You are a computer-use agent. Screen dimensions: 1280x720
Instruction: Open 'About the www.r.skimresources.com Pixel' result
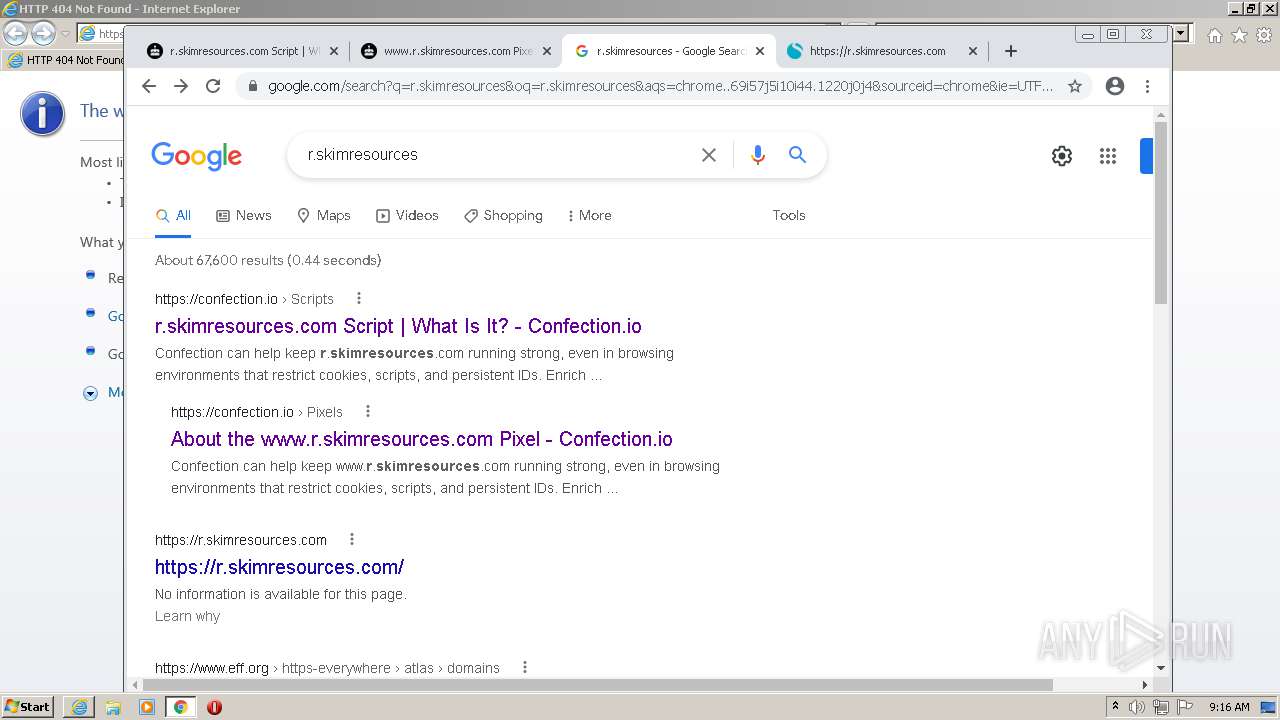click(421, 439)
